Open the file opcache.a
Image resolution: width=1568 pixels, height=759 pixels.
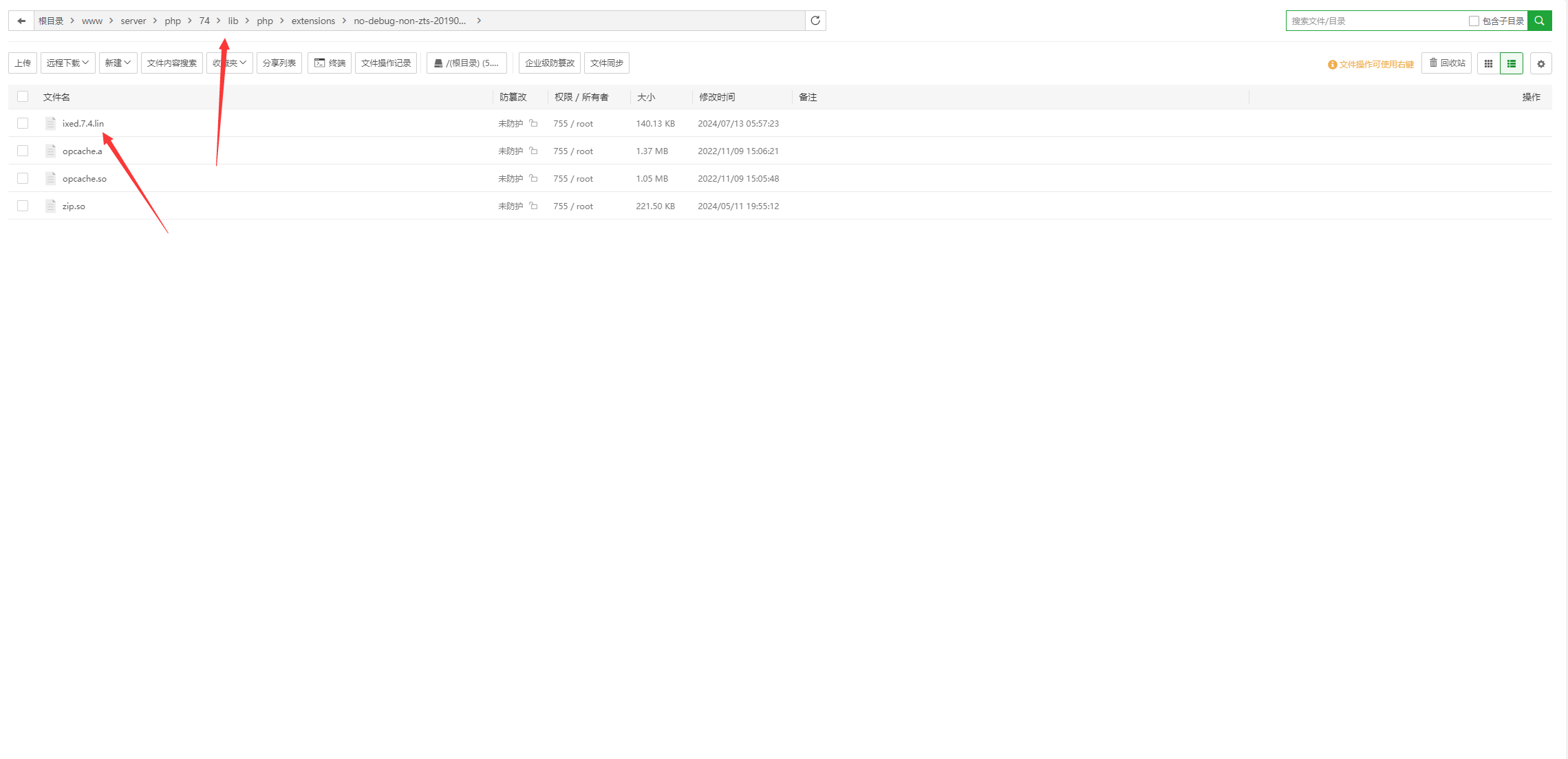82,151
